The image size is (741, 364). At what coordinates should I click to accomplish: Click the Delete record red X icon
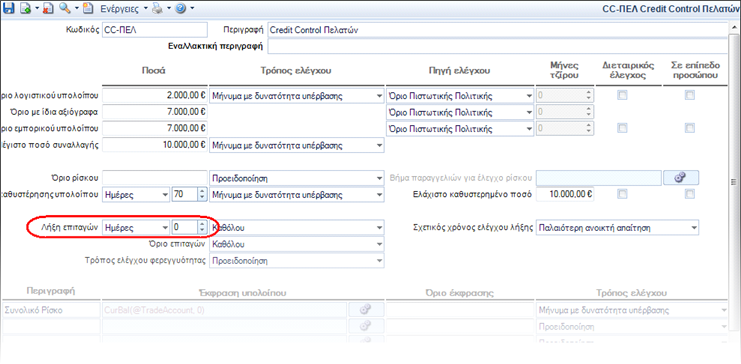(47, 8)
